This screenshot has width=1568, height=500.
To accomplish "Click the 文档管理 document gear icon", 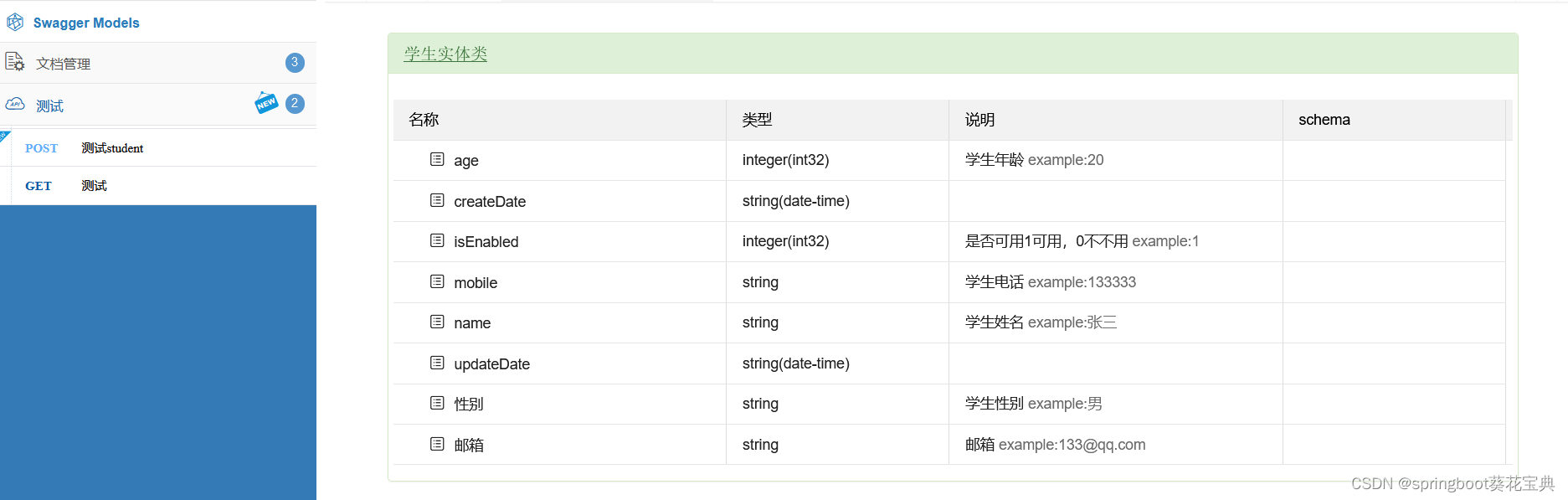I will coord(15,61).
